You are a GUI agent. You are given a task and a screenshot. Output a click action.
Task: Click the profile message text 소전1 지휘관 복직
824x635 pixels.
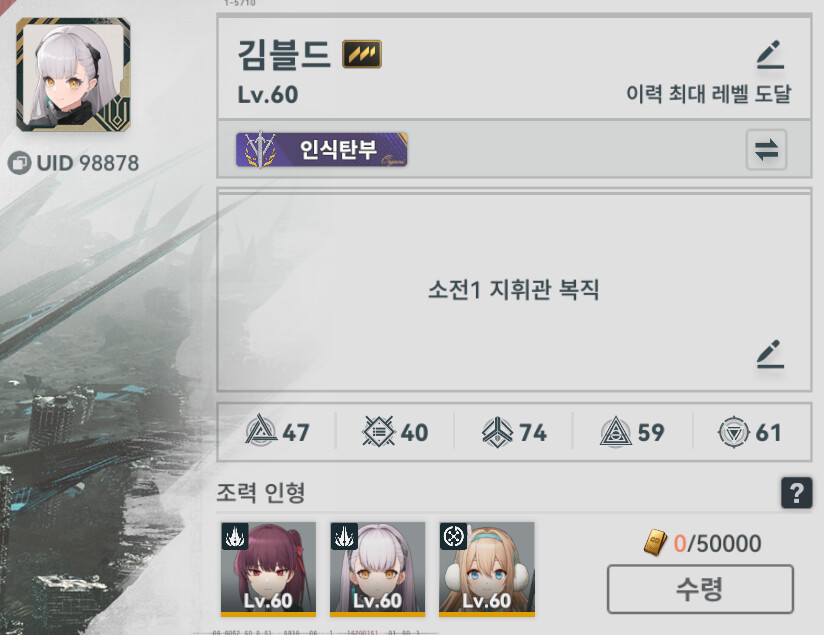coord(513,290)
